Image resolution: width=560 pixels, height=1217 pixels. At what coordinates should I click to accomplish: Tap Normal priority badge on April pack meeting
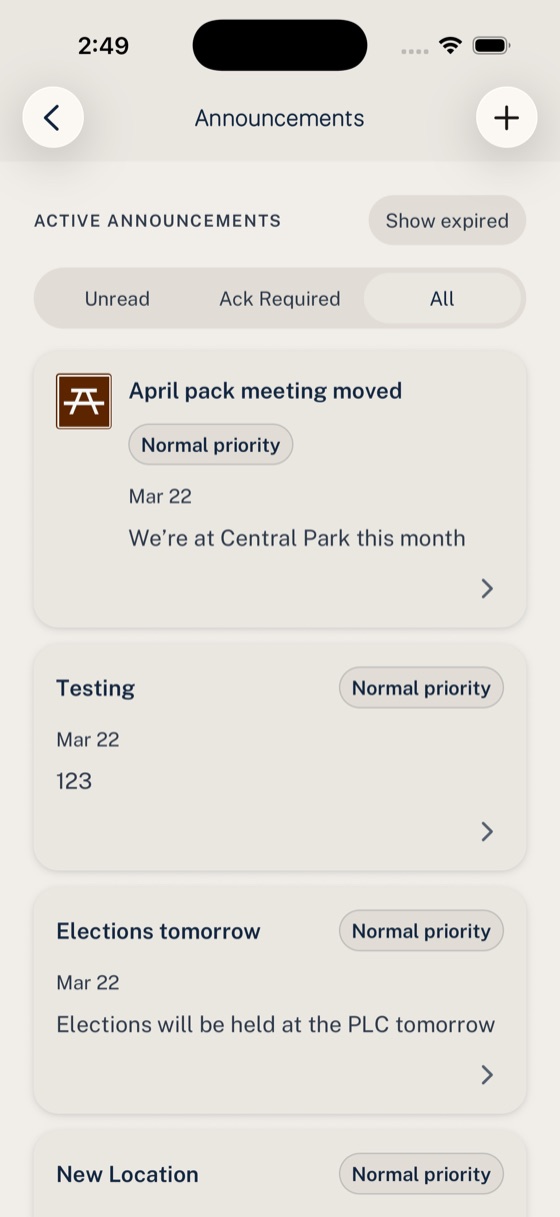211,445
